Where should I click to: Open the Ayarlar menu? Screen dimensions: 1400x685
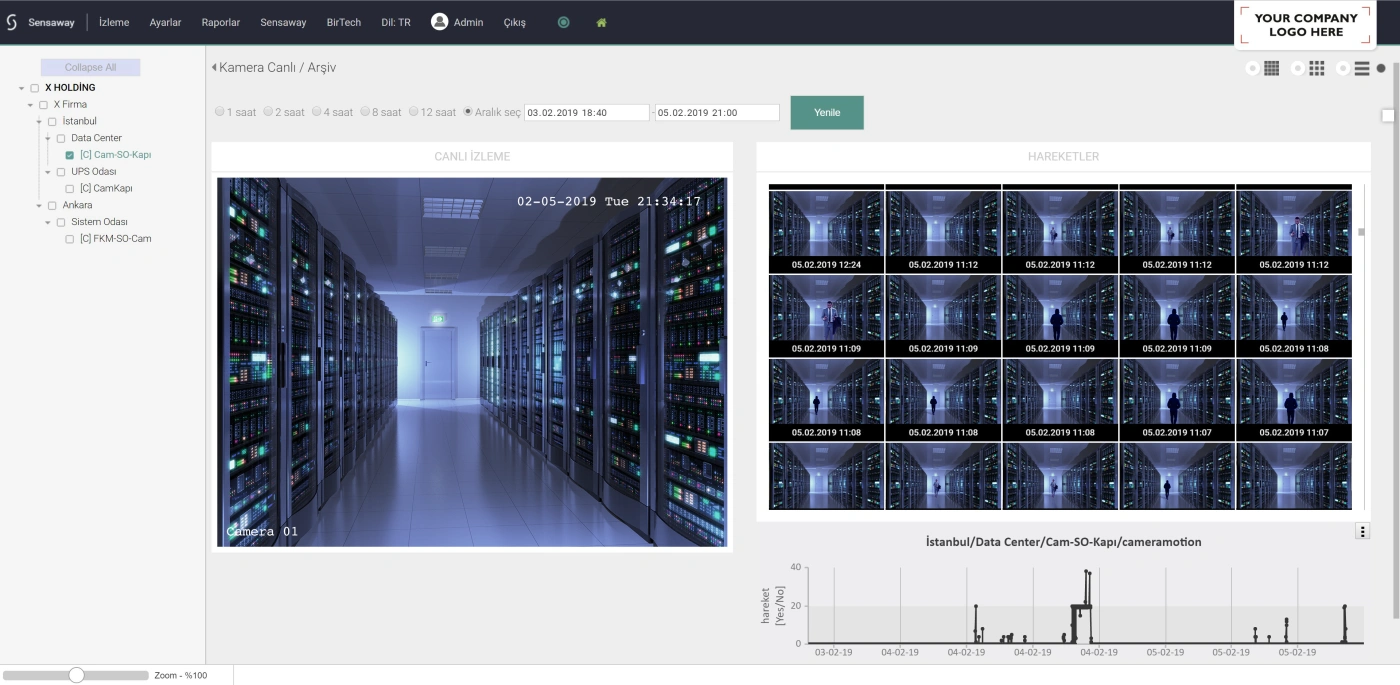[x=166, y=22]
